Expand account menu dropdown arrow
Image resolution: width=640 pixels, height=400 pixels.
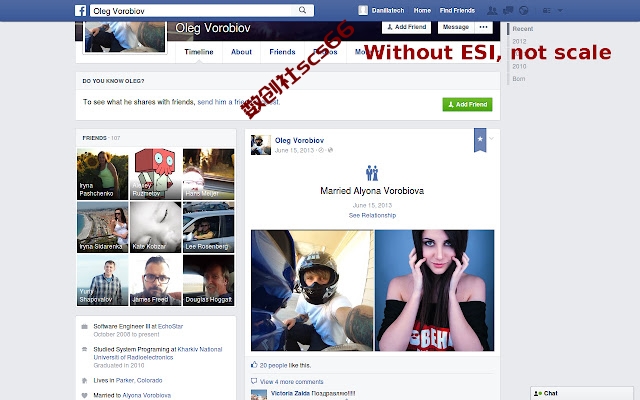[560, 11]
